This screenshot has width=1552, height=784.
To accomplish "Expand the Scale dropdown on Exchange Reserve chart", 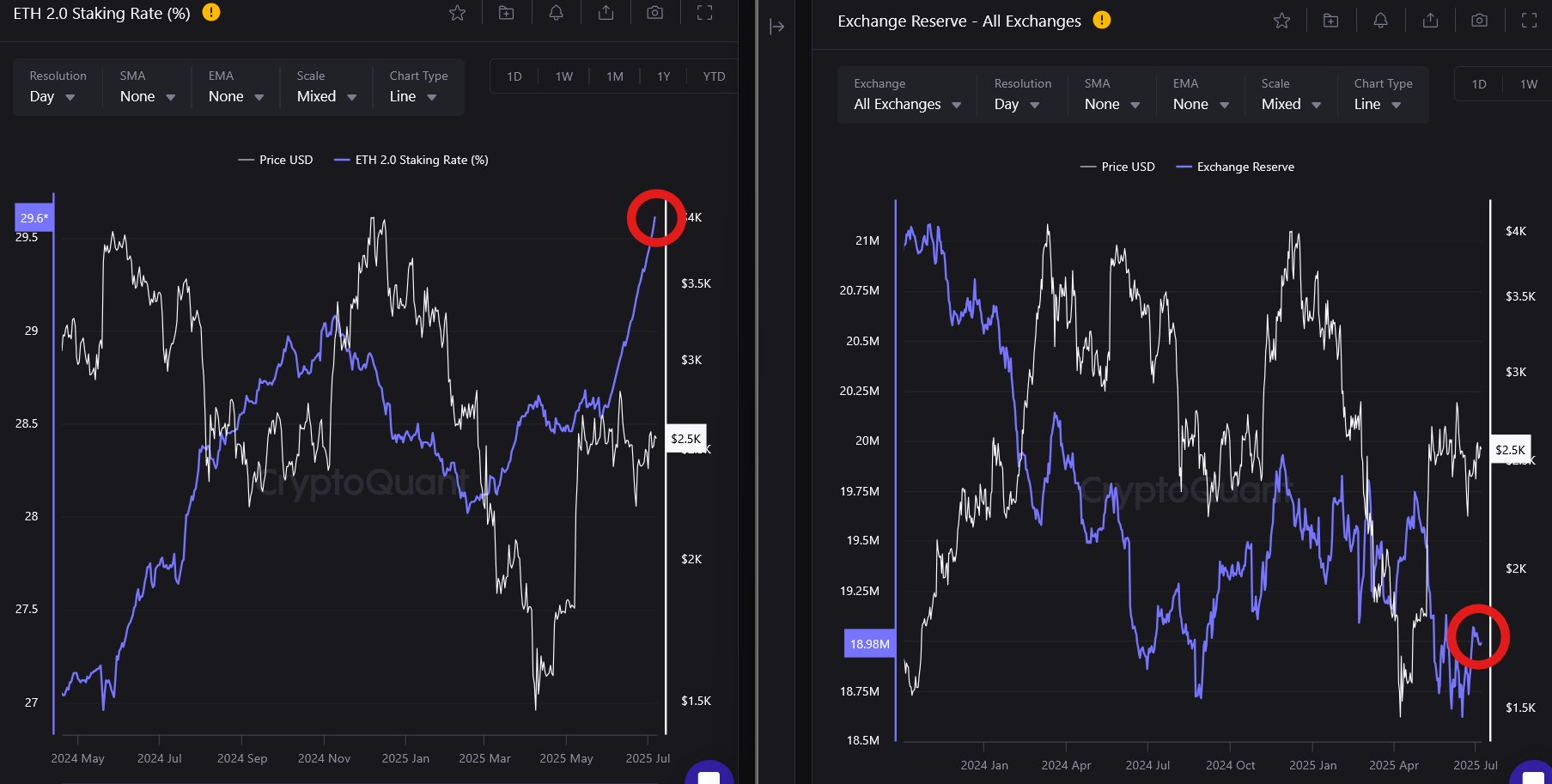I will point(1289,104).
